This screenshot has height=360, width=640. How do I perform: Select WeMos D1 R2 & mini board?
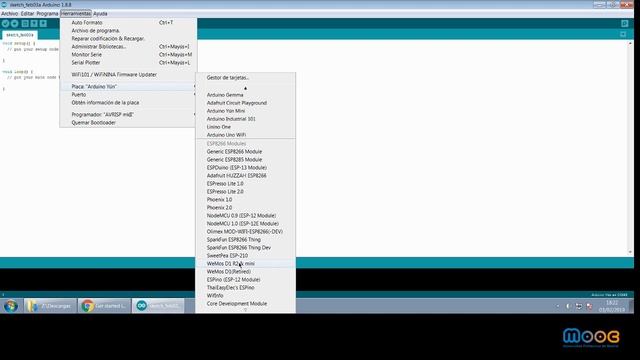point(245,264)
